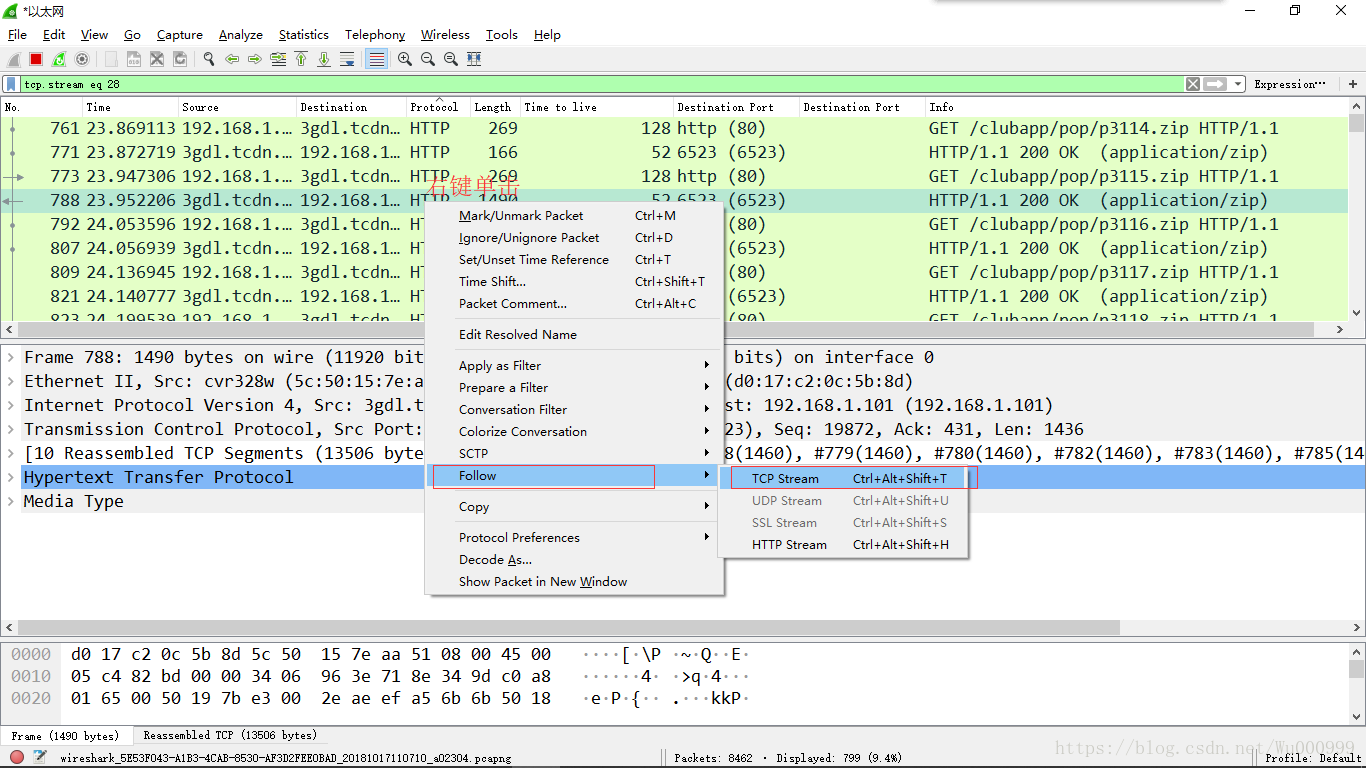Click the resize columns to fit icon
The image size is (1366, 768).
(474, 59)
